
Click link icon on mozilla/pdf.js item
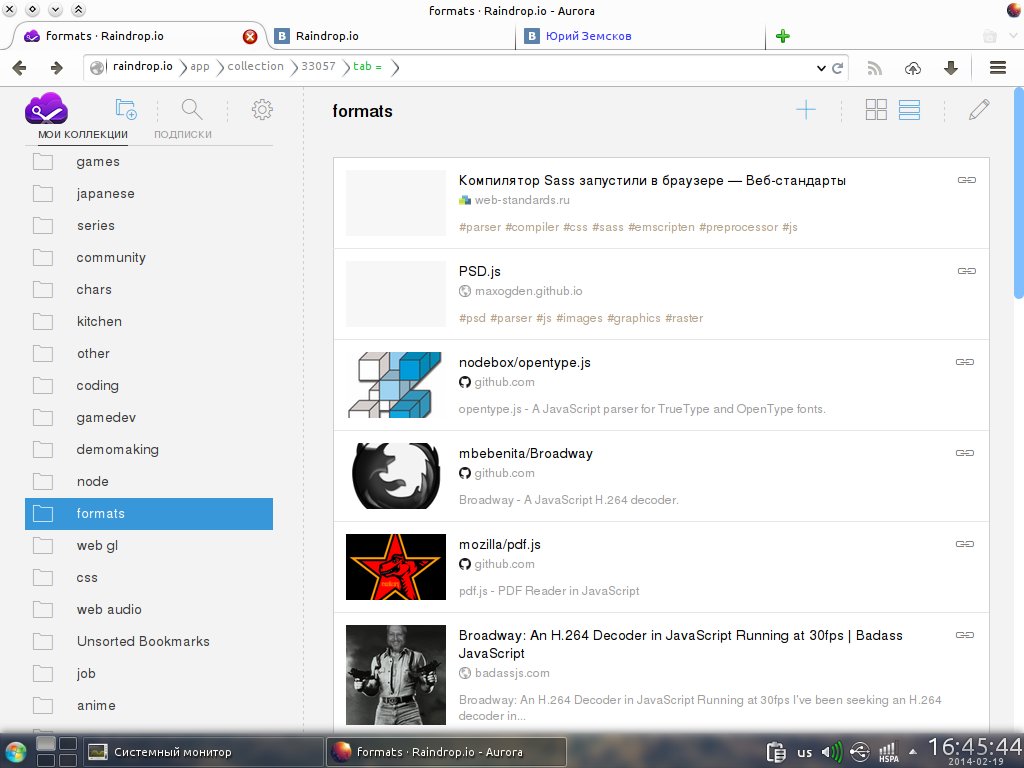coord(965,544)
